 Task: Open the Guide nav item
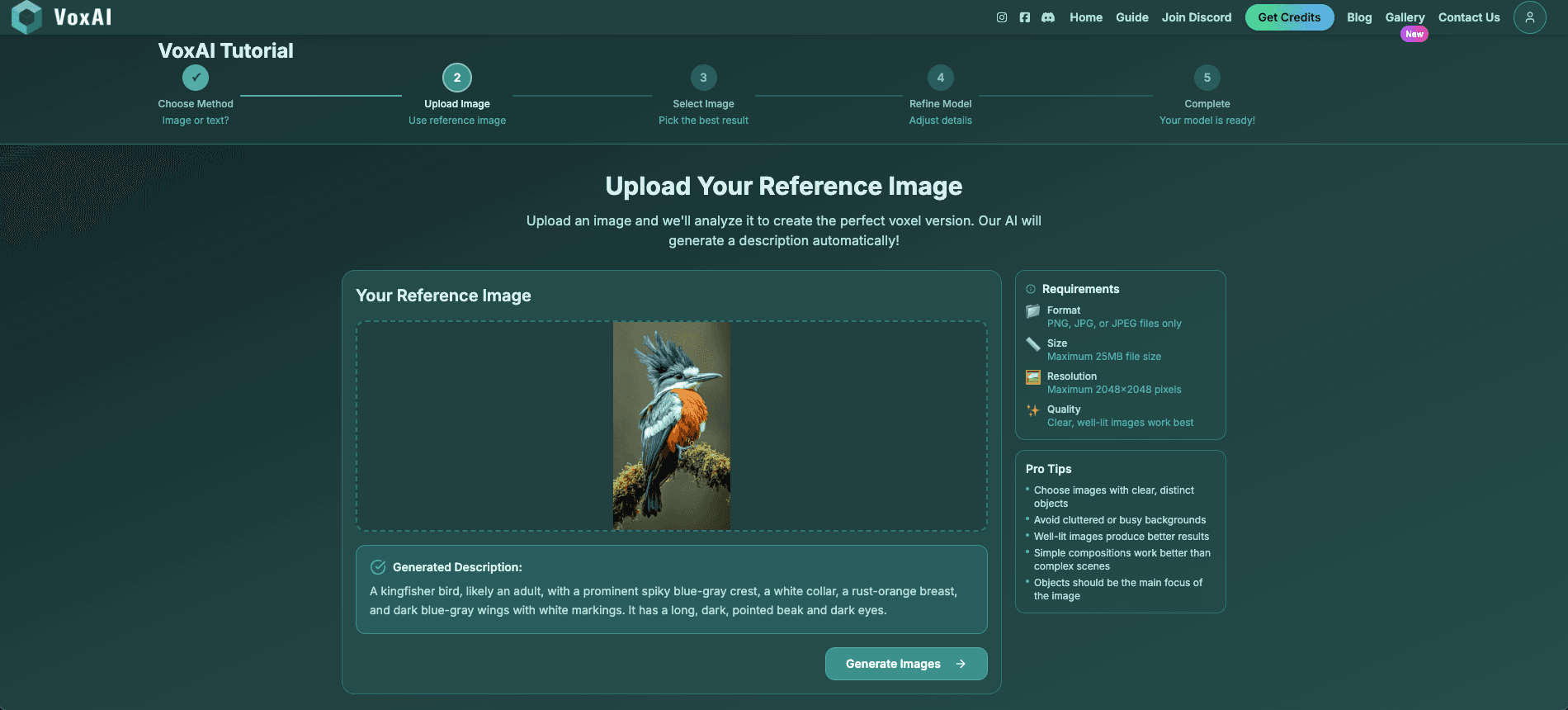coord(1132,17)
